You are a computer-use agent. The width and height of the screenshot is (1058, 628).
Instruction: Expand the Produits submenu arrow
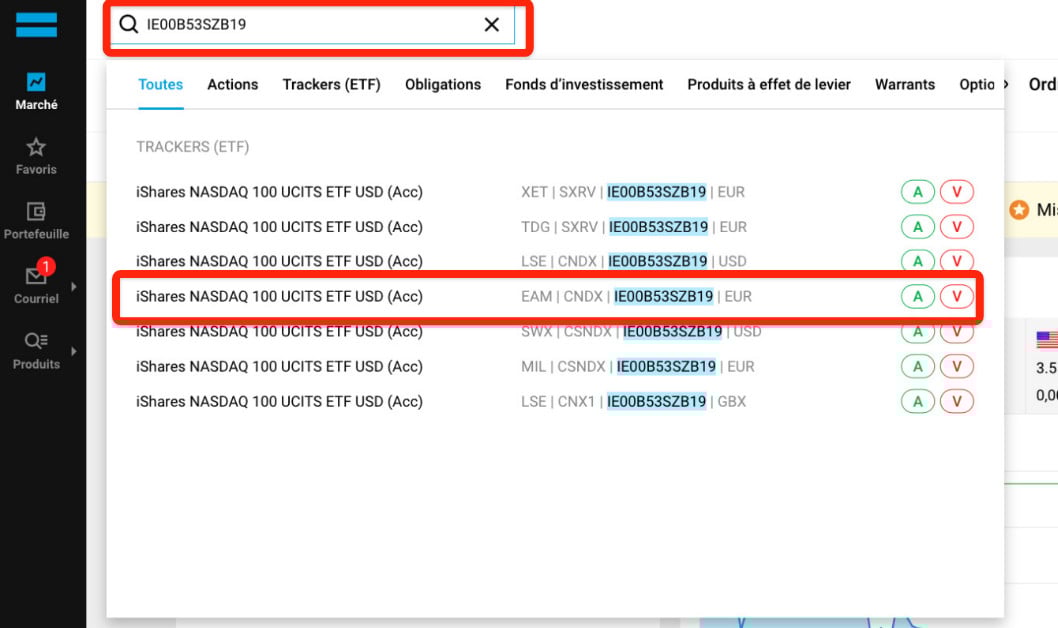point(74,351)
